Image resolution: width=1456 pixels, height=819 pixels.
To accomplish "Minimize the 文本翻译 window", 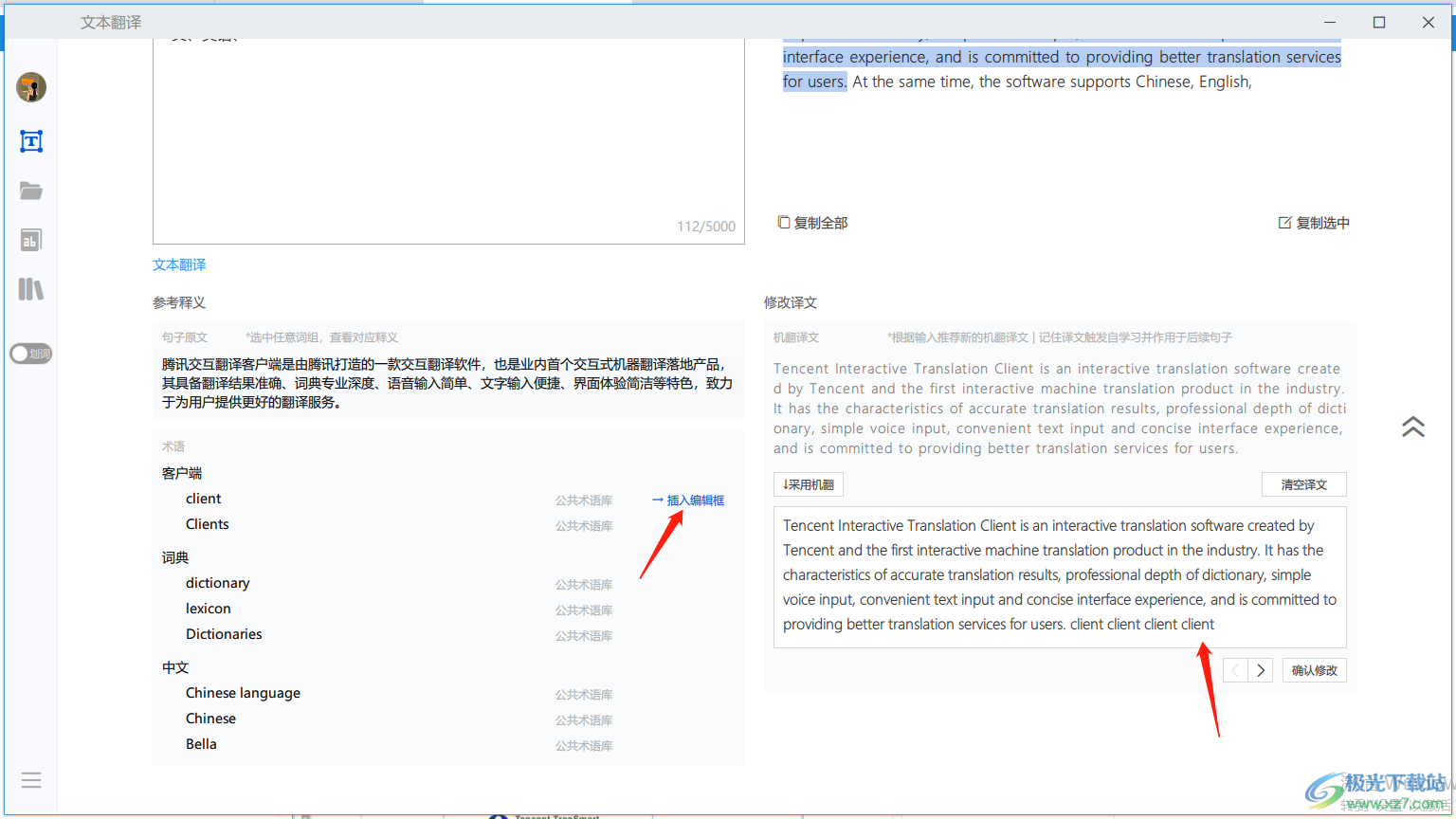I will [1330, 22].
